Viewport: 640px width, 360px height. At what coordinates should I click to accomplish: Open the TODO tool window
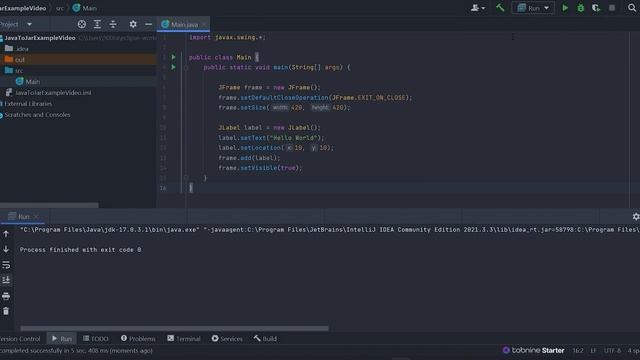click(96, 339)
